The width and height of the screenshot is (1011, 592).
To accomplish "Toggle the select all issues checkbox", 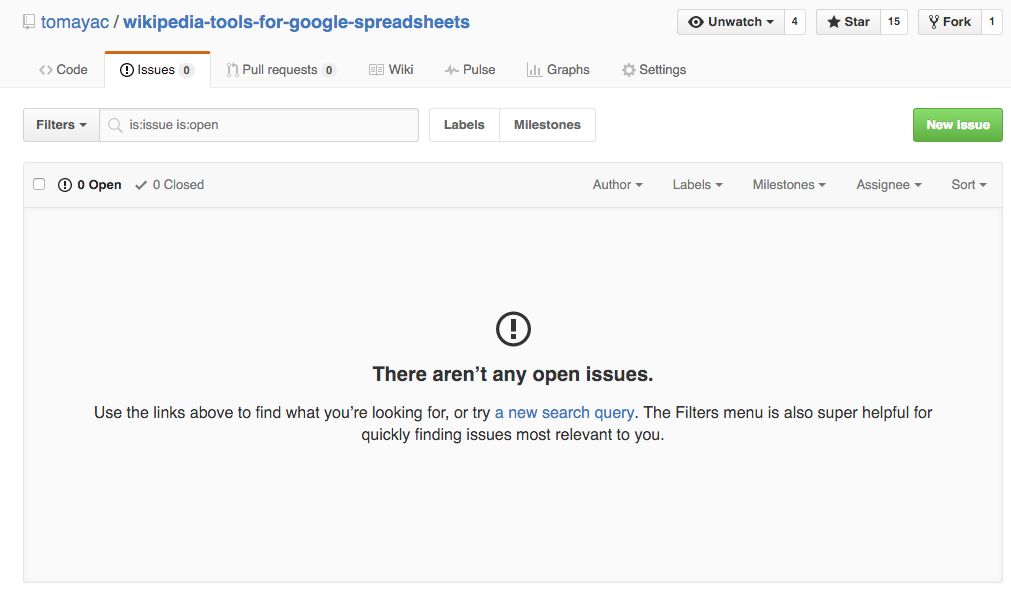I will 39,184.
